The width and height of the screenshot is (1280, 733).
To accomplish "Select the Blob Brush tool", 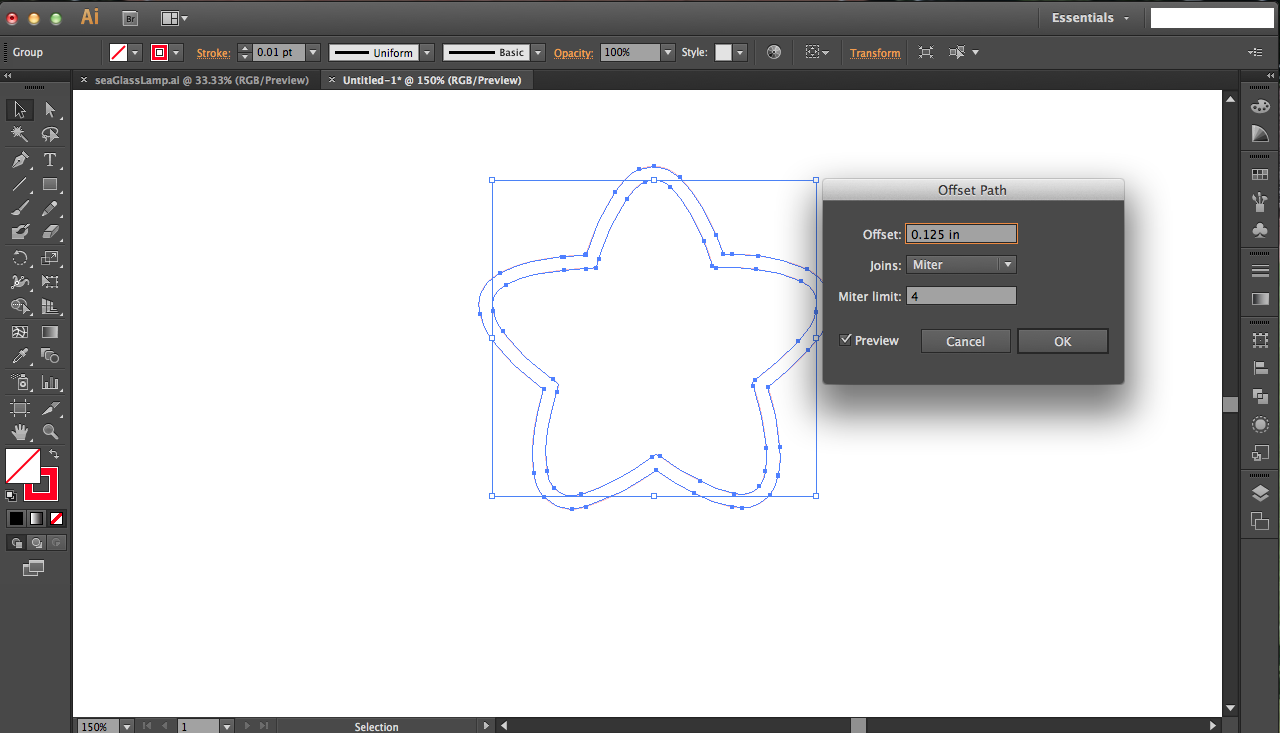I will pos(19,232).
